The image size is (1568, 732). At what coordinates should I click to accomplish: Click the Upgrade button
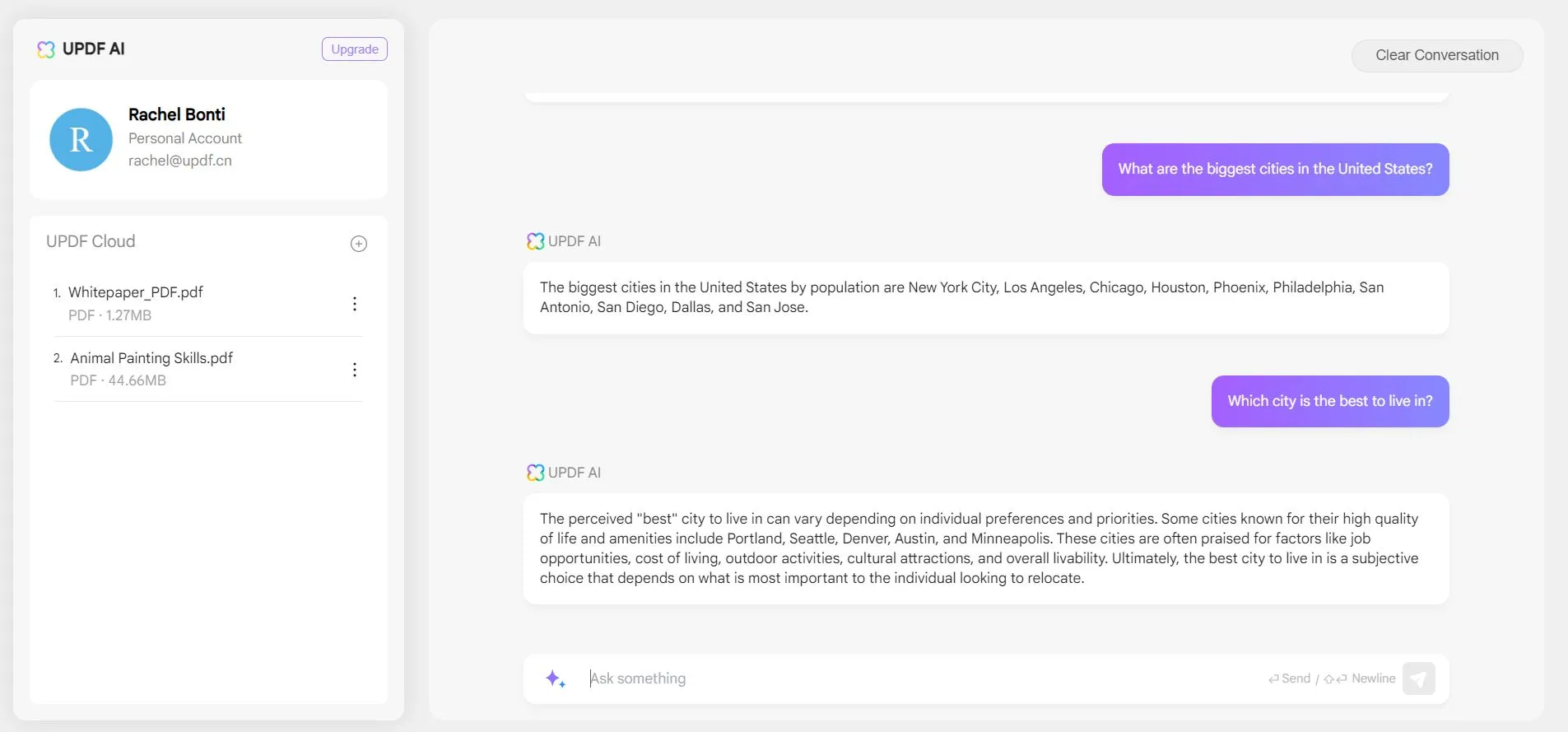[x=354, y=49]
